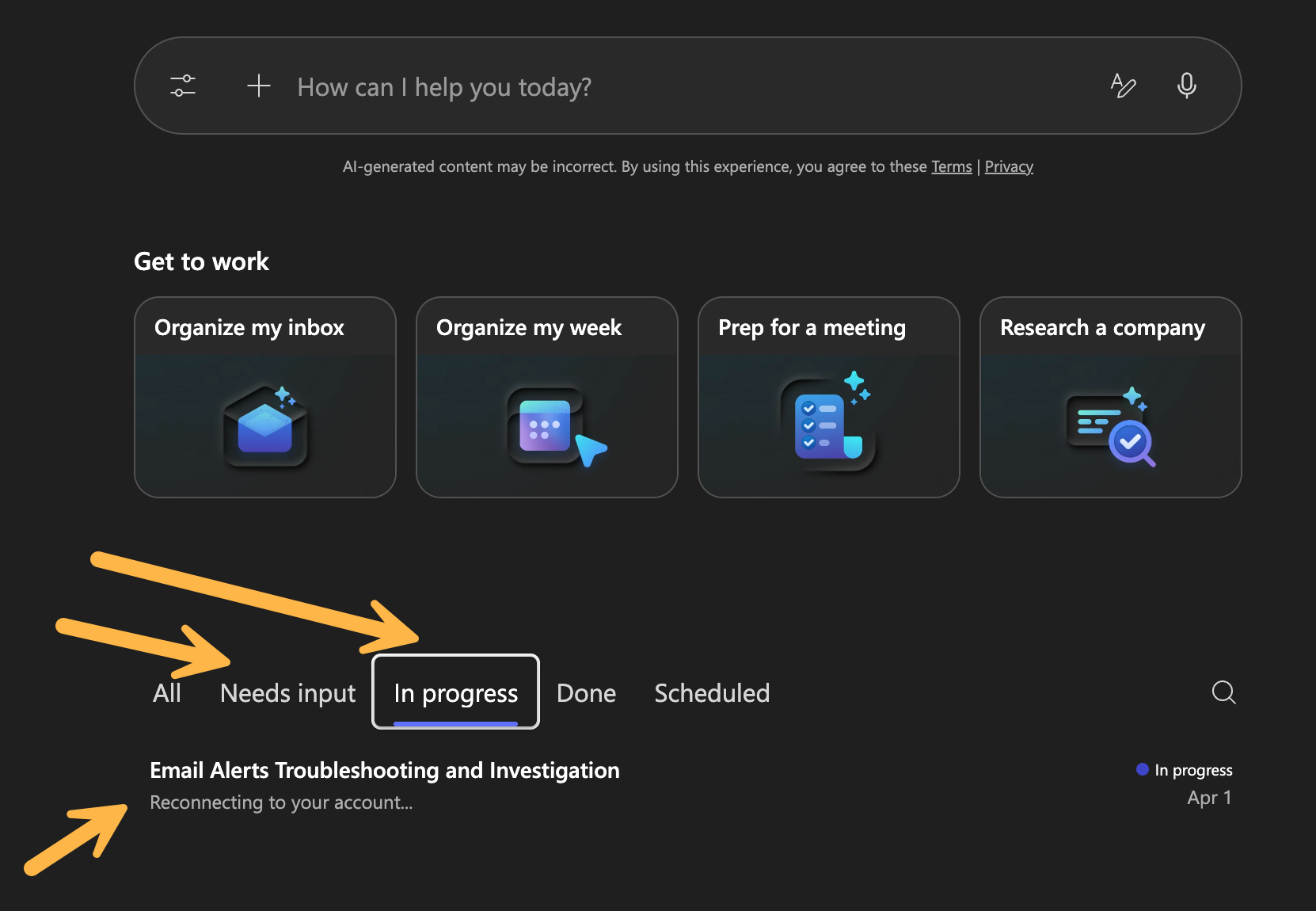Select the In progress tab underline indicator
Viewport: 1316px width, 911px height.
pos(455,724)
